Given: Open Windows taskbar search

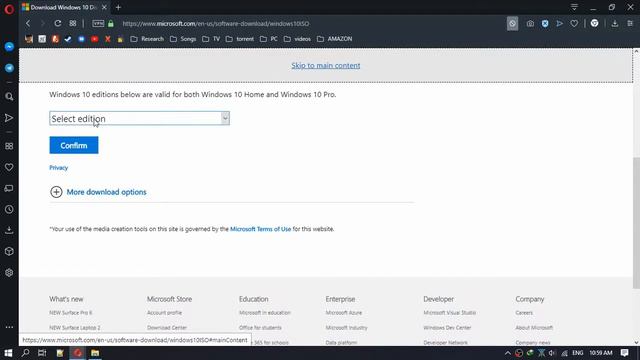Looking at the screenshot, I should (25, 353).
